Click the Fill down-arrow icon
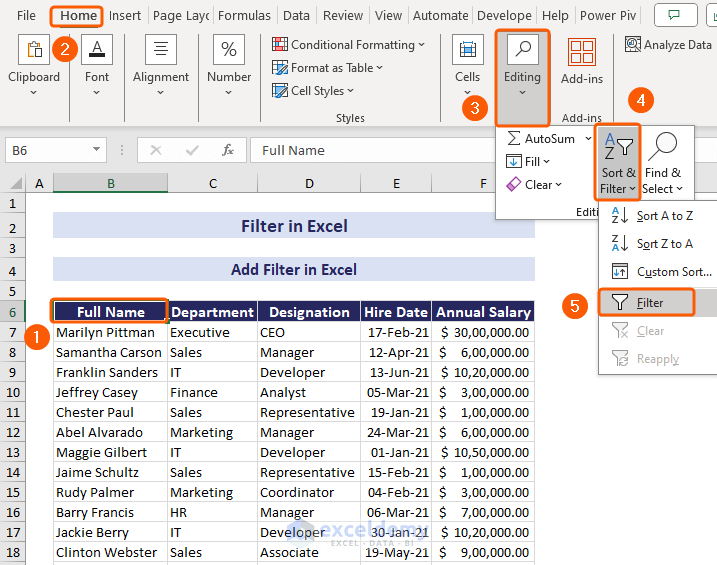This screenshot has height=565, width=717. (514, 161)
